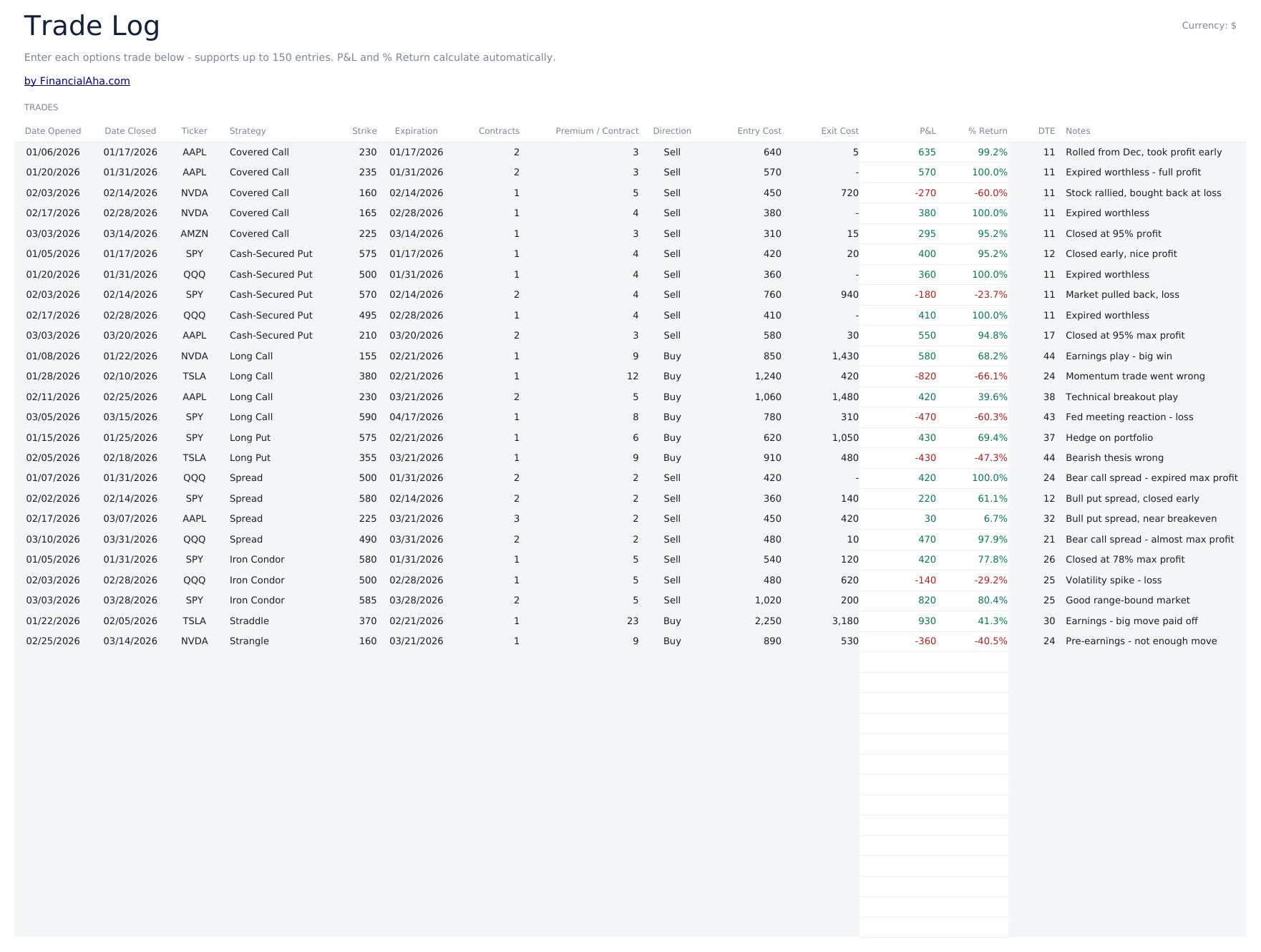Select note 'Market pulled back, loss'
The height and width of the screenshot is (952, 1261).
[1122, 295]
